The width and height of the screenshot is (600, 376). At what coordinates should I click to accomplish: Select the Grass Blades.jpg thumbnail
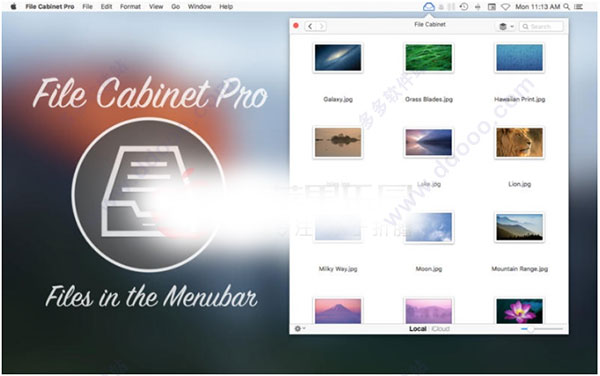click(429, 58)
